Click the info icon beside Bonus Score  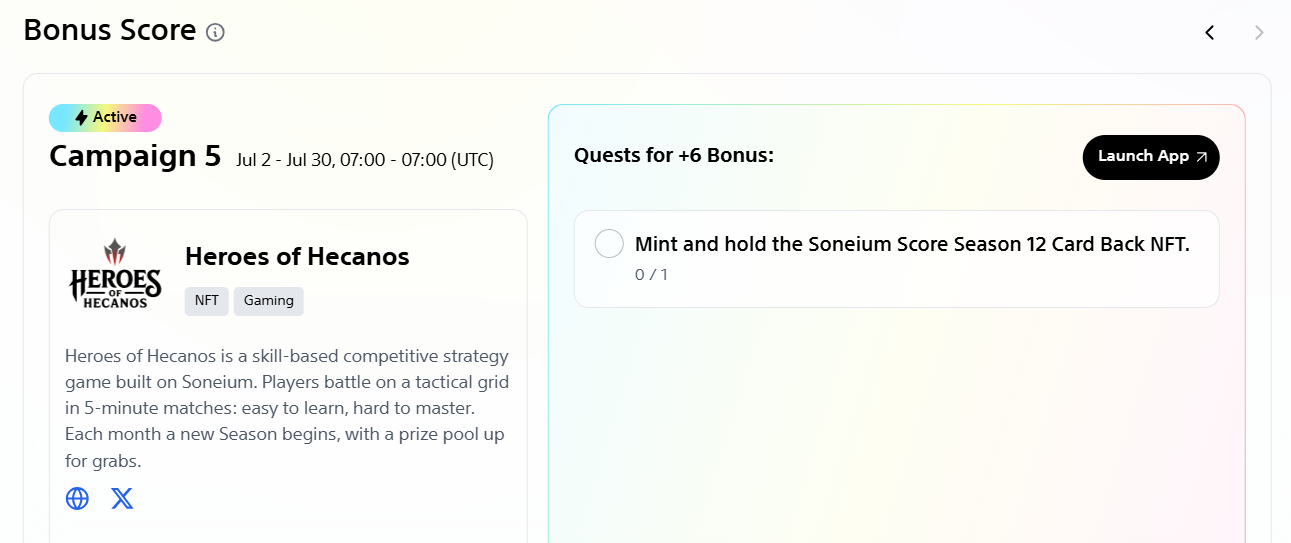tap(215, 32)
